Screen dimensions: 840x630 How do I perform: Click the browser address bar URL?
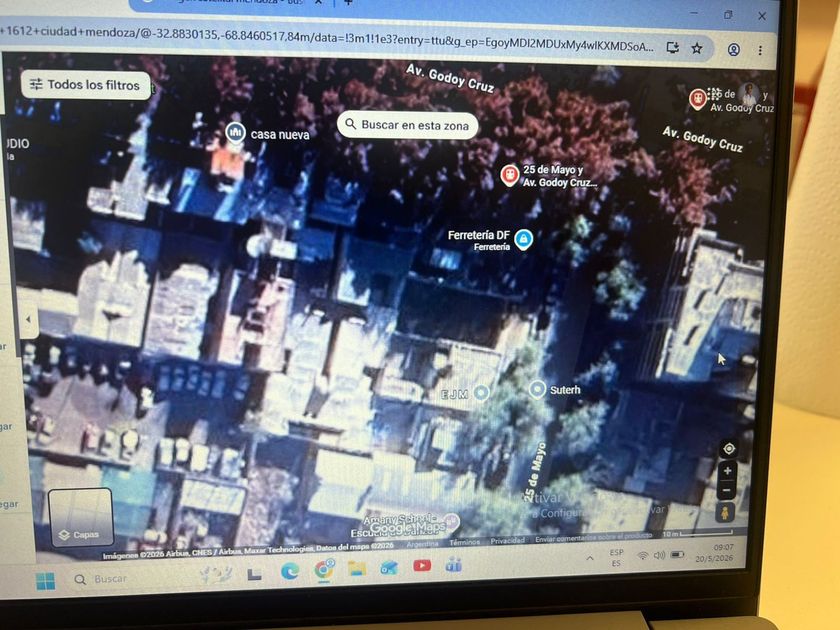click(327, 40)
